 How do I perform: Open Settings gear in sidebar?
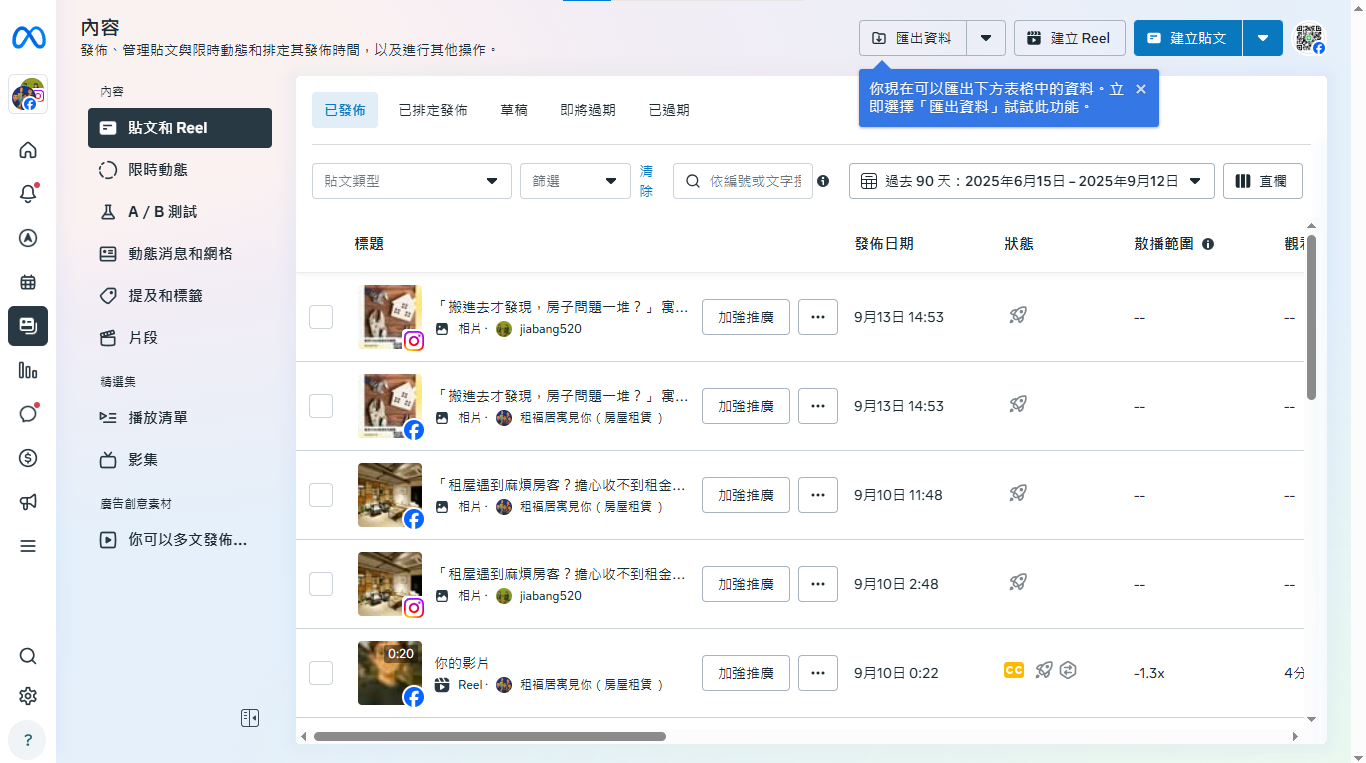(x=28, y=696)
